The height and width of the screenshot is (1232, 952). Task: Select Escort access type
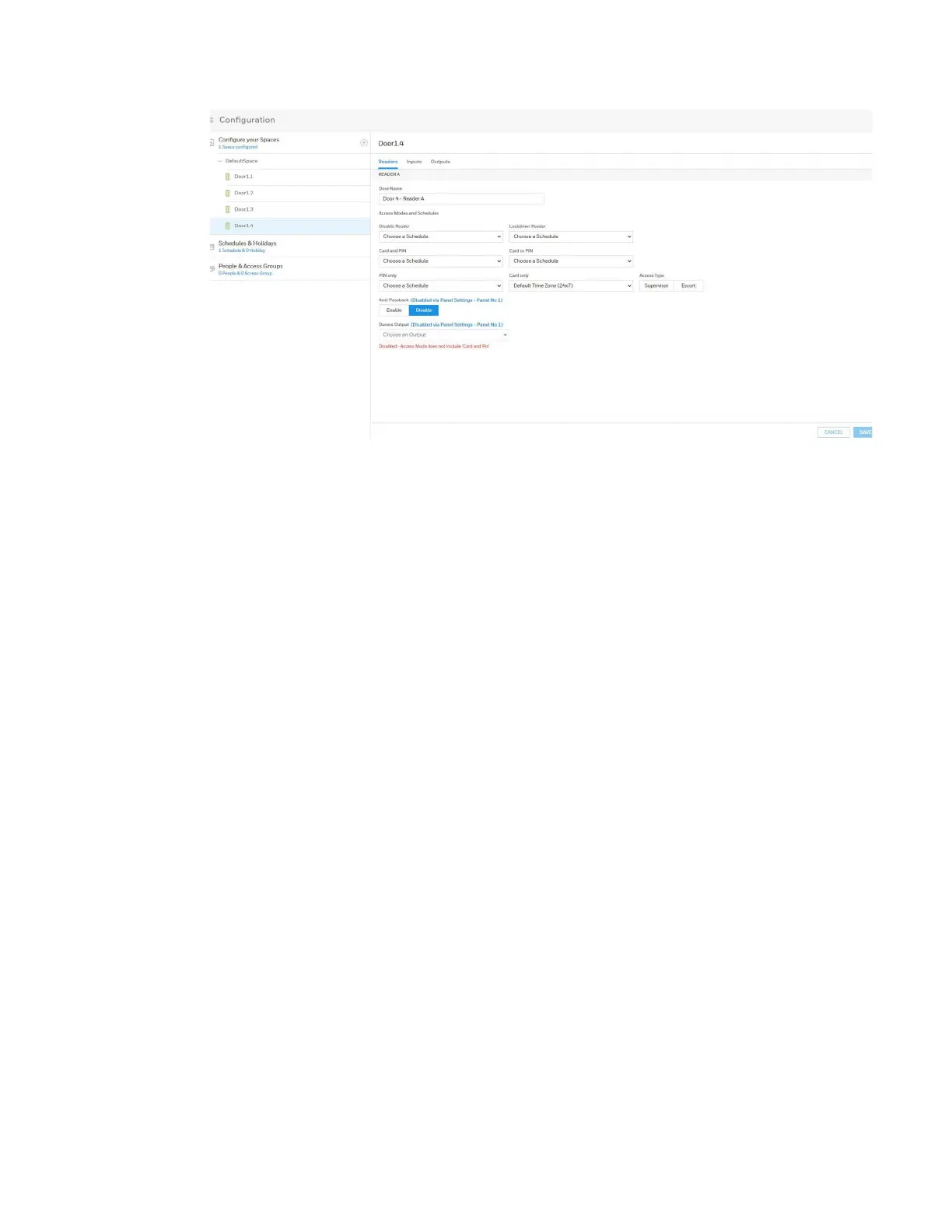(x=688, y=285)
